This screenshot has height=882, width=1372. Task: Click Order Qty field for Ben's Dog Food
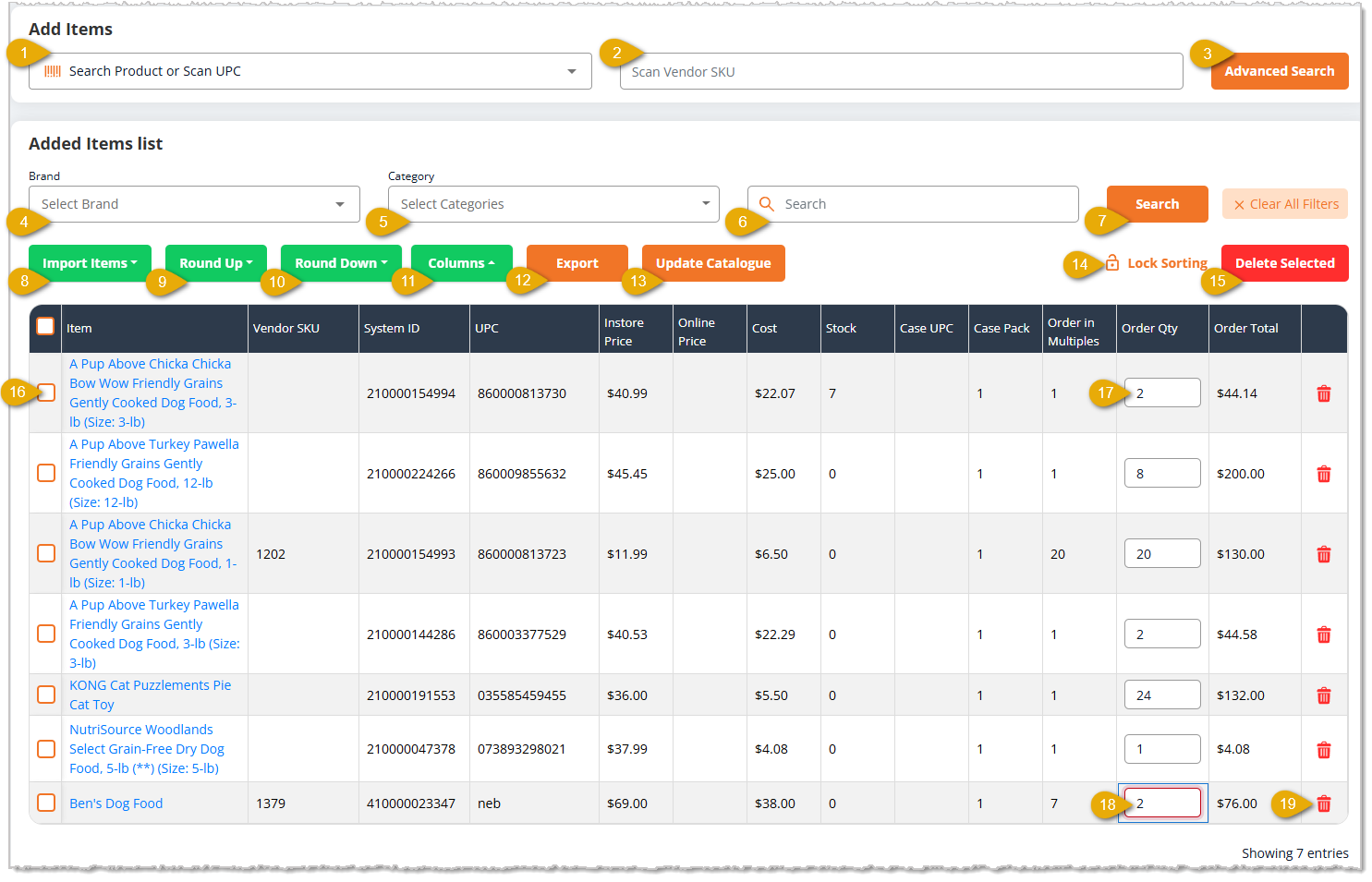pyautogui.click(x=1162, y=803)
